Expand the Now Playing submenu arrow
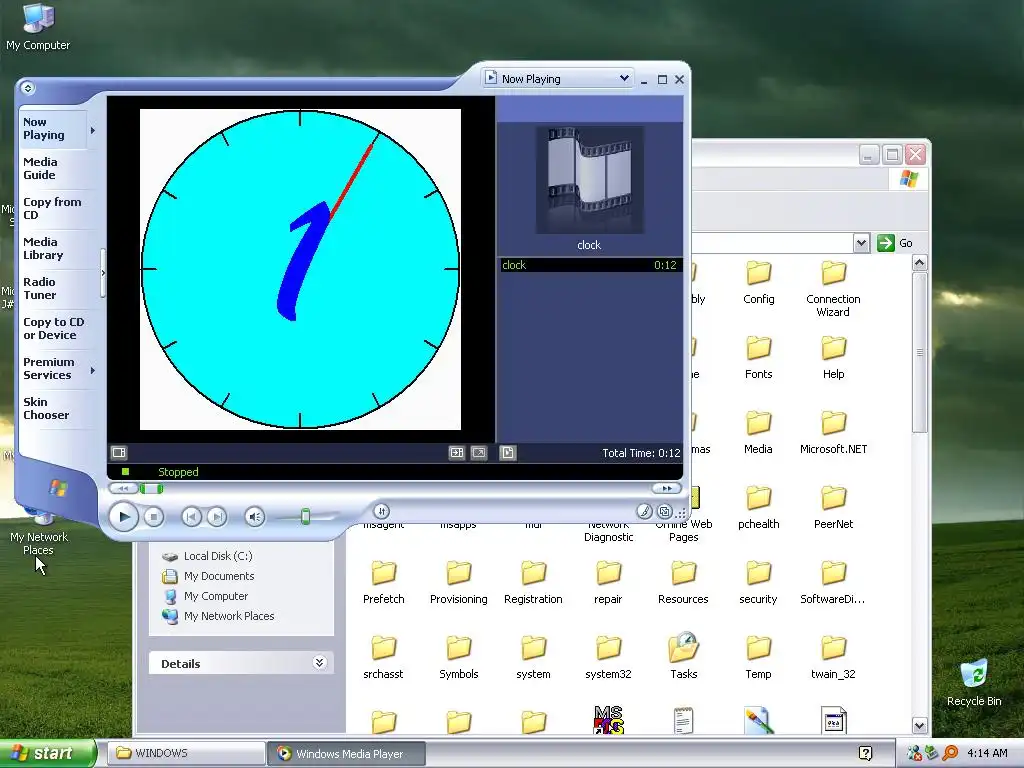This screenshot has height=768, width=1024. pos(93,130)
